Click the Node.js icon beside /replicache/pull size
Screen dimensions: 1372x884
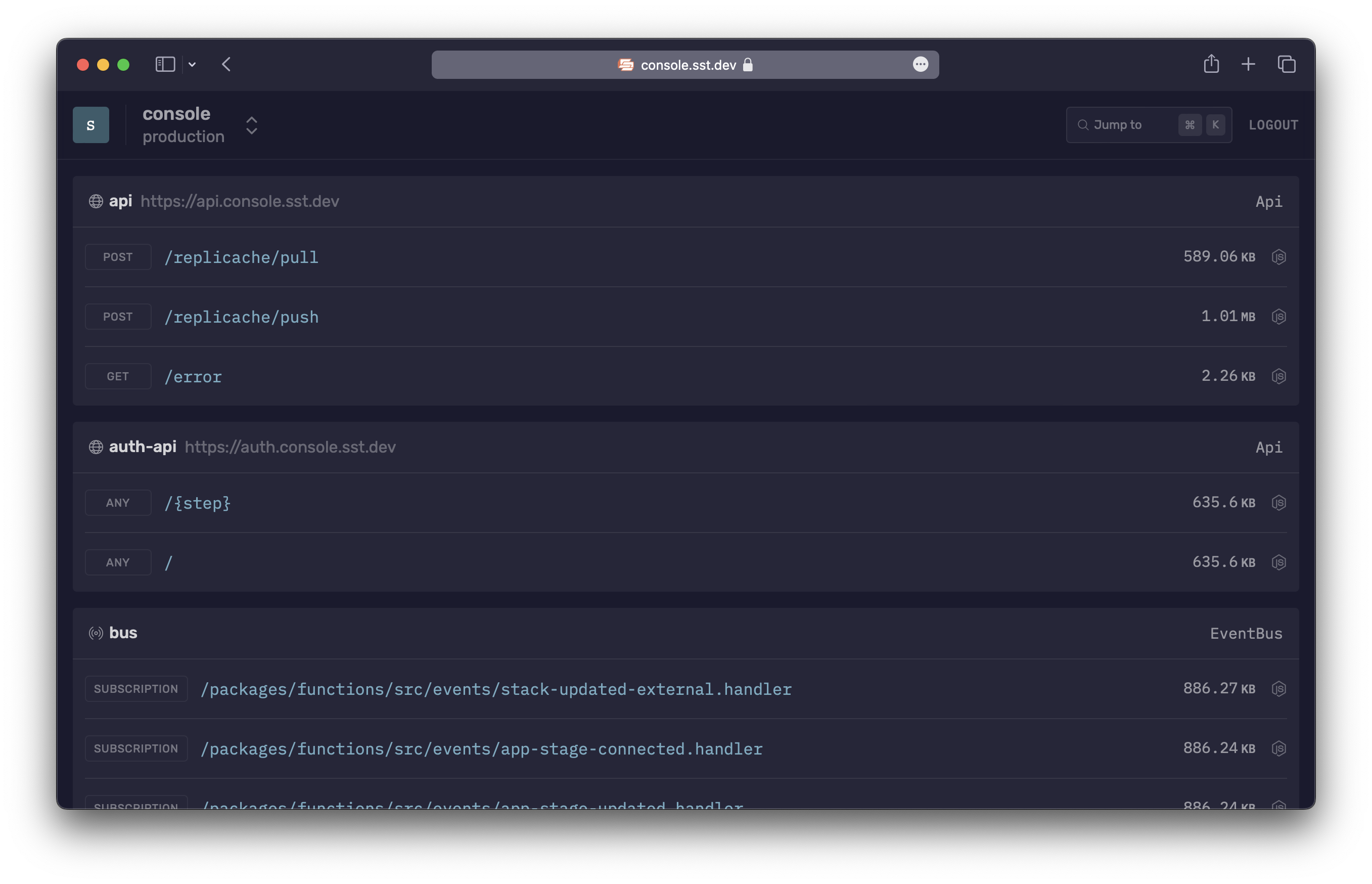pos(1279,256)
